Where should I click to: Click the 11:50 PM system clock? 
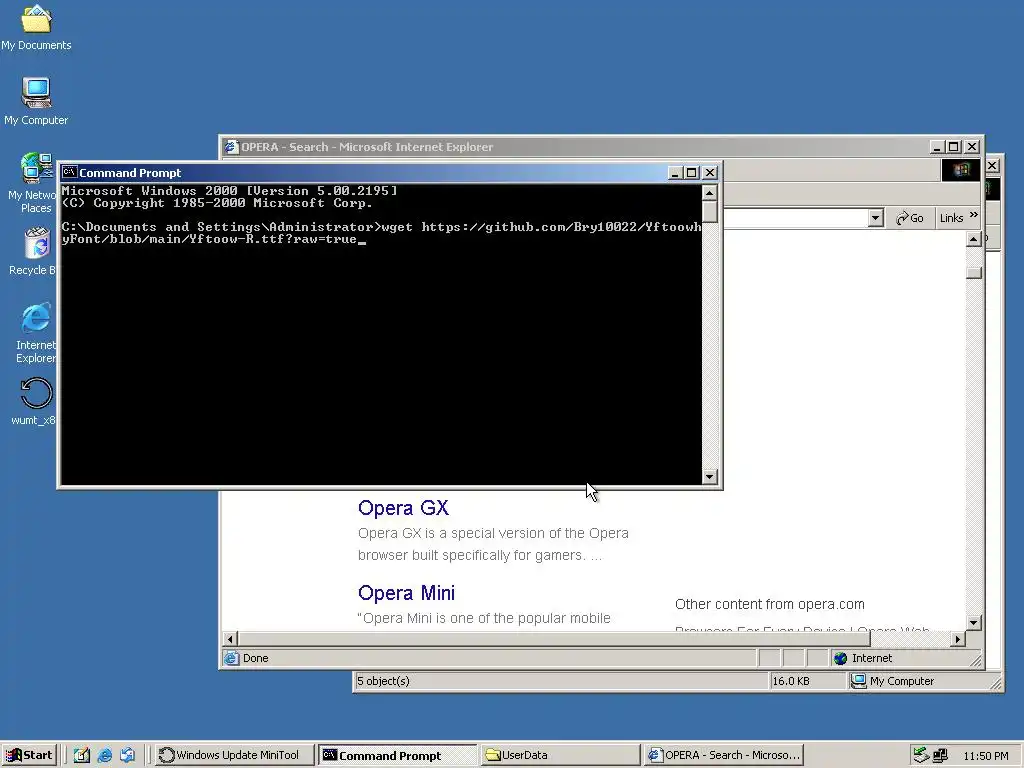point(986,756)
